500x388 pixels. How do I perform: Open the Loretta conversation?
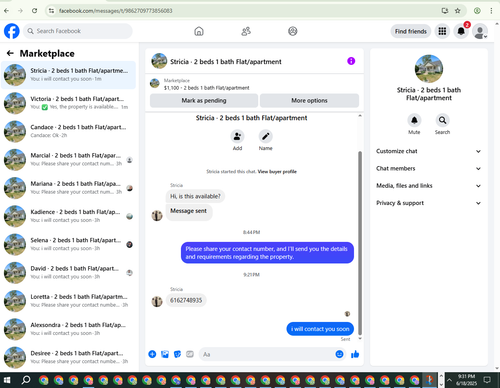[68, 301]
